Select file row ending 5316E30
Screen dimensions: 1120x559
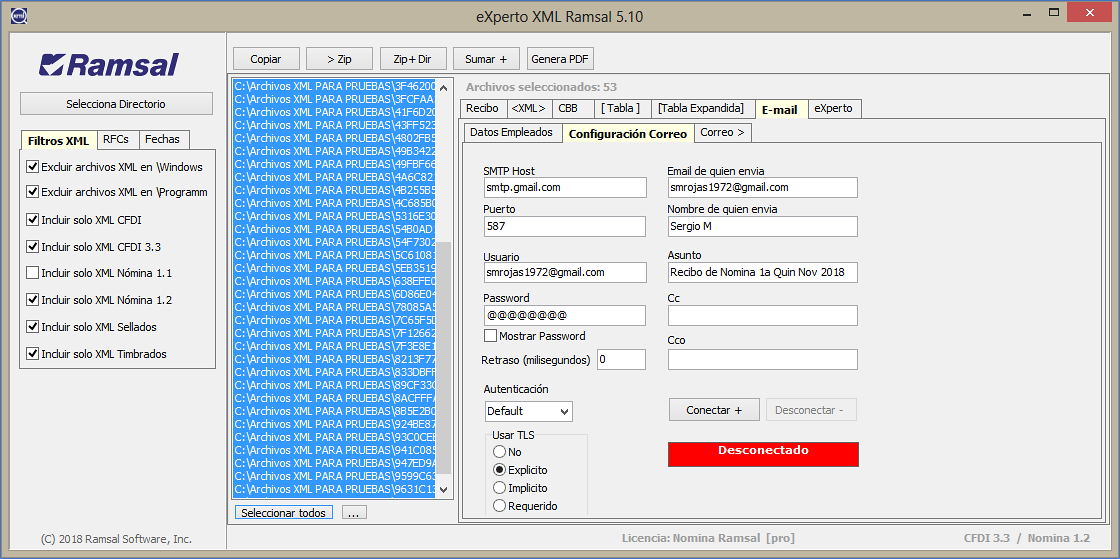(x=334, y=216)
